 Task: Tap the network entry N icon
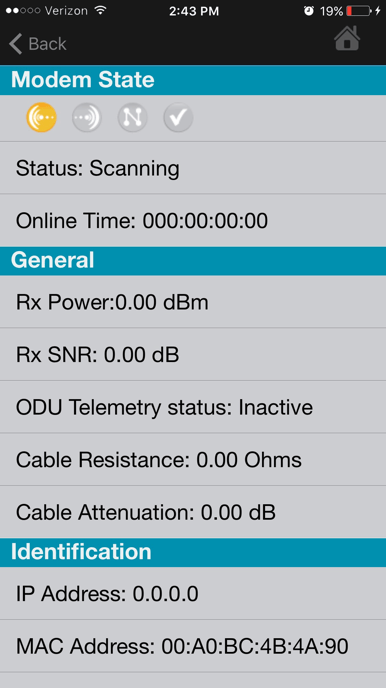(x=132, y=118)
